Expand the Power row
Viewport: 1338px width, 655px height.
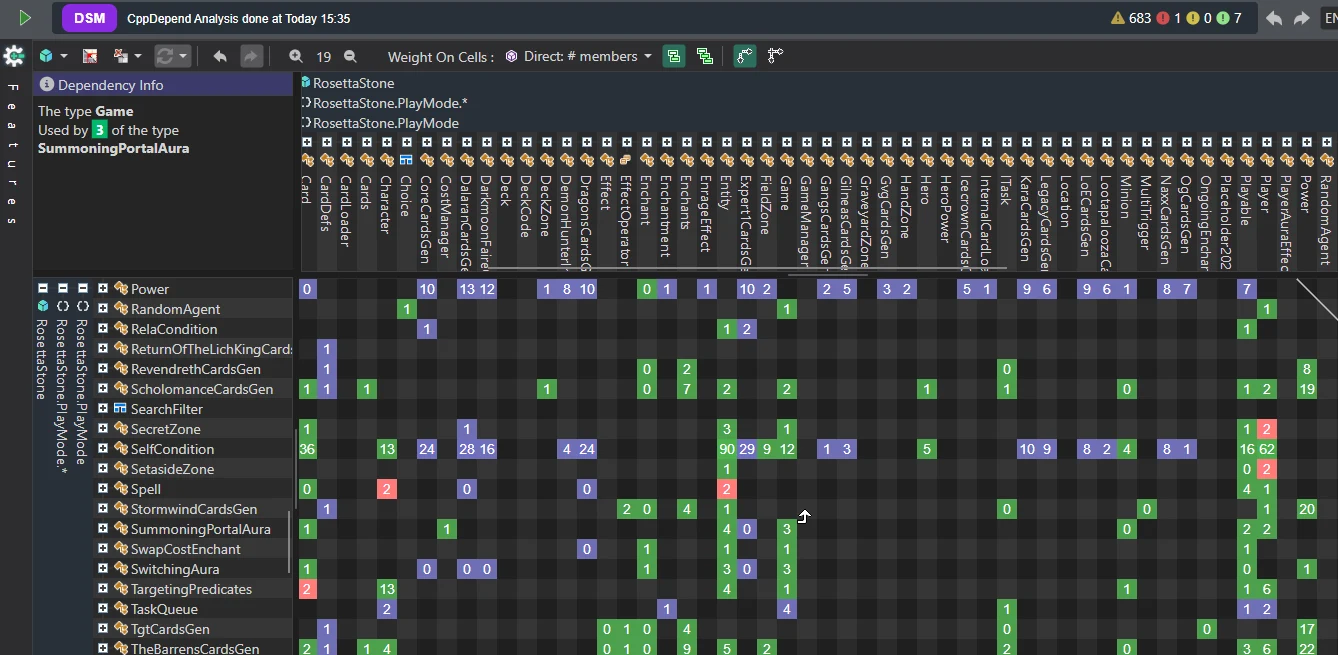pos(102,289)
